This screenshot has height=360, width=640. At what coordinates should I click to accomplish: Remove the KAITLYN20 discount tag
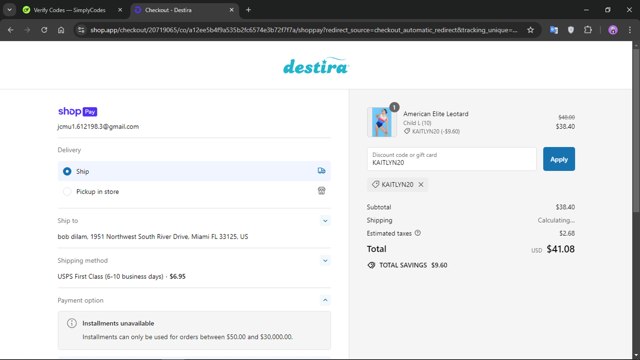tap(421, 184)
